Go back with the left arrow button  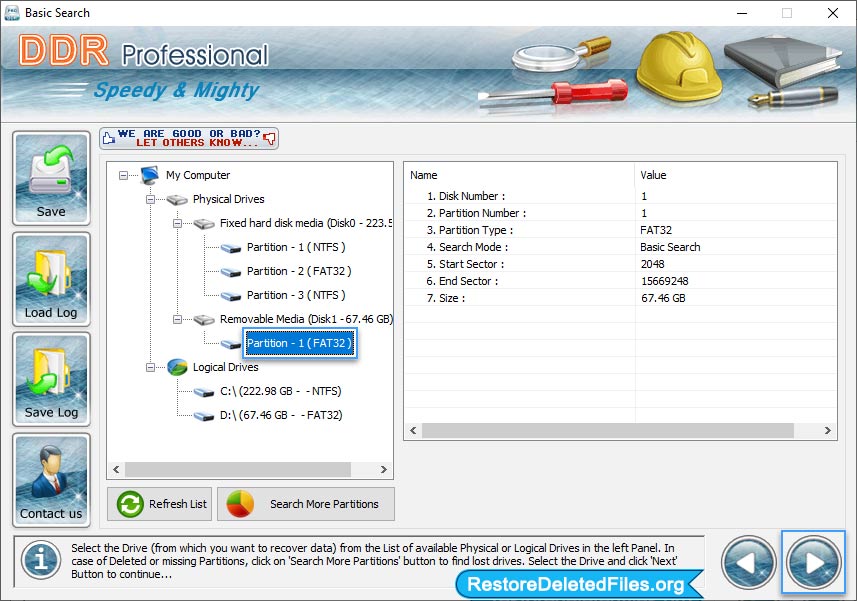click(749, 562)
